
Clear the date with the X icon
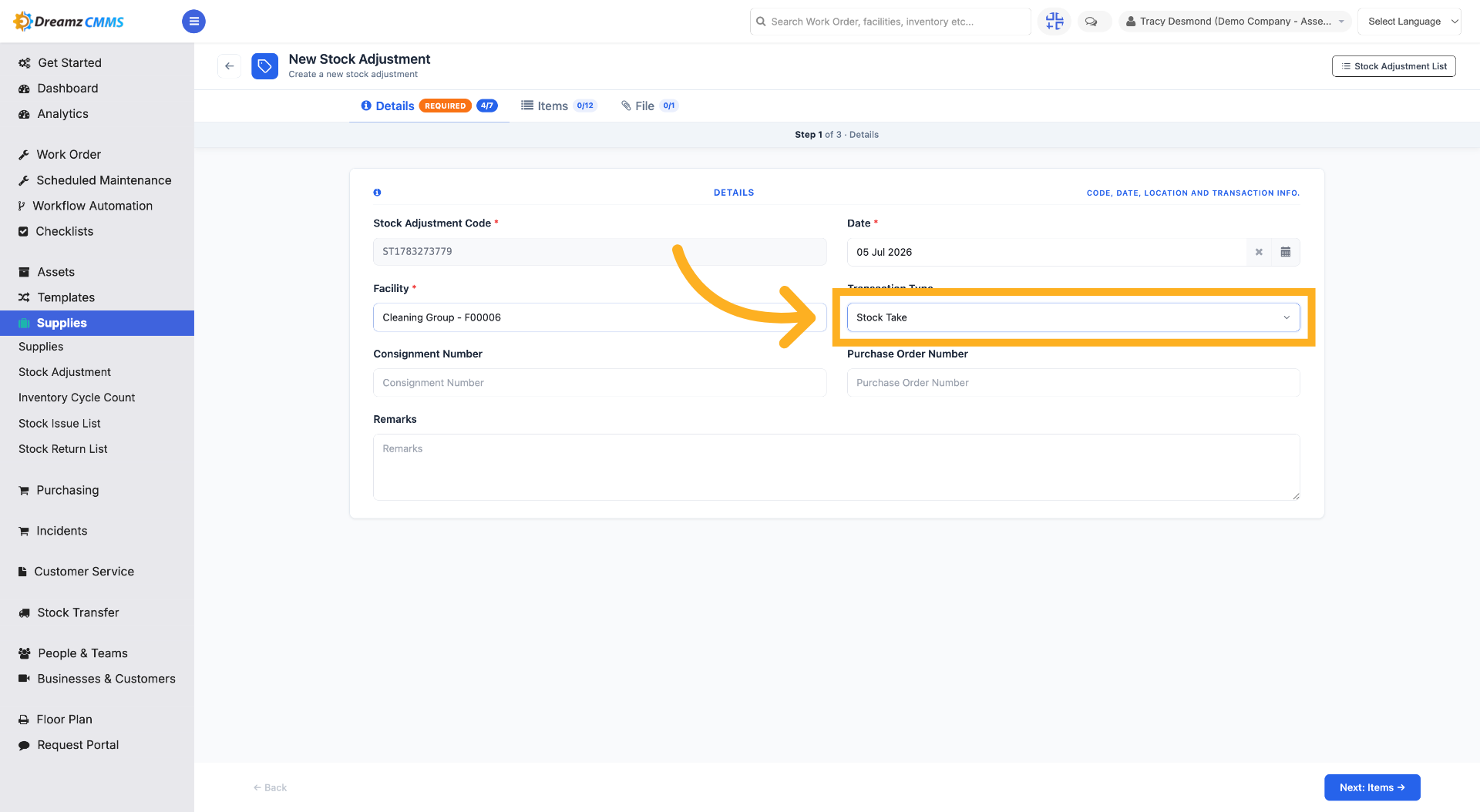(x=1259, y=252)
